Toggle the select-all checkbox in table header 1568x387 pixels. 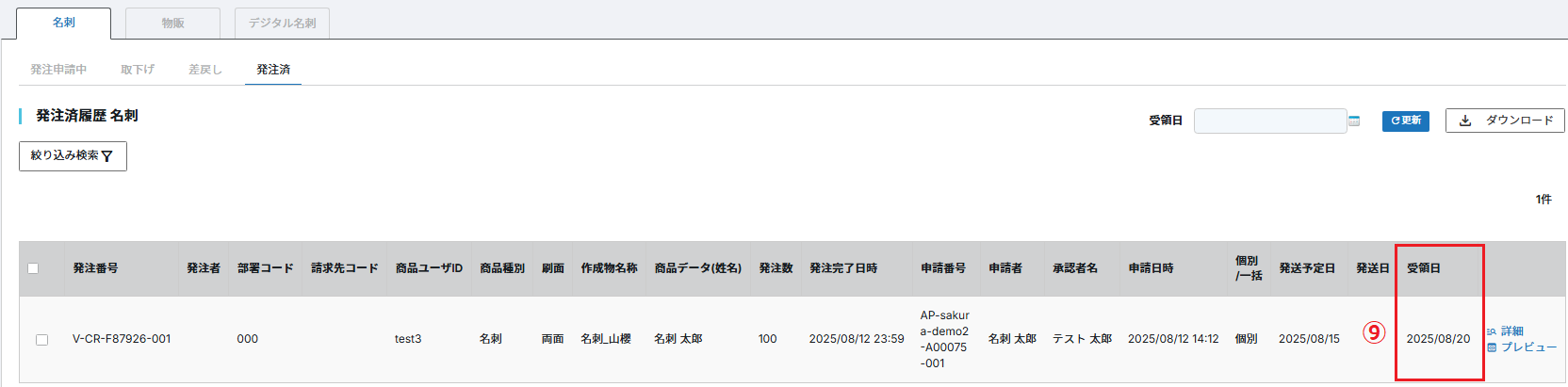[x=33, y=268]
